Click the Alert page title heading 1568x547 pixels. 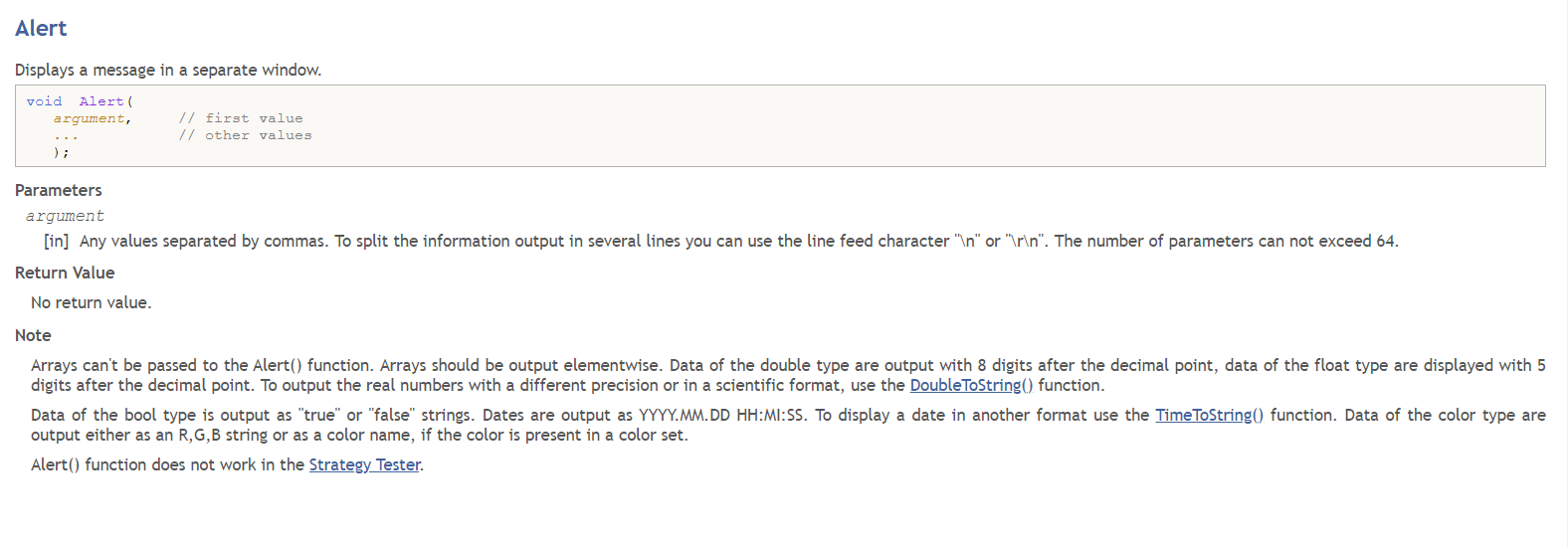click(41, 29)
